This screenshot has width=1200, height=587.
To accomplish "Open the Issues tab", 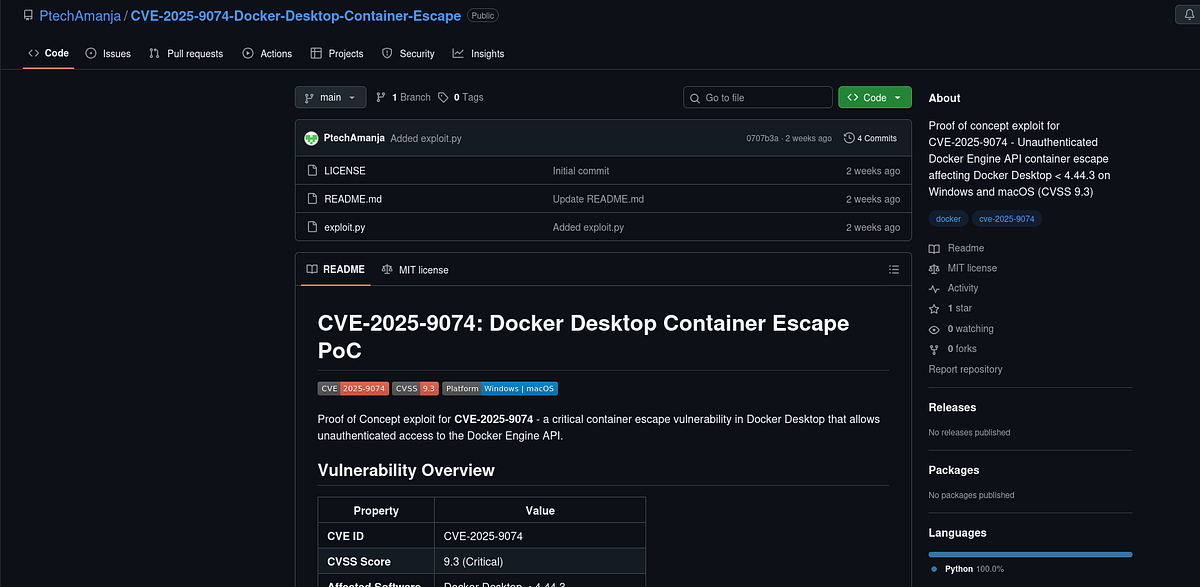I will (108, 53).
